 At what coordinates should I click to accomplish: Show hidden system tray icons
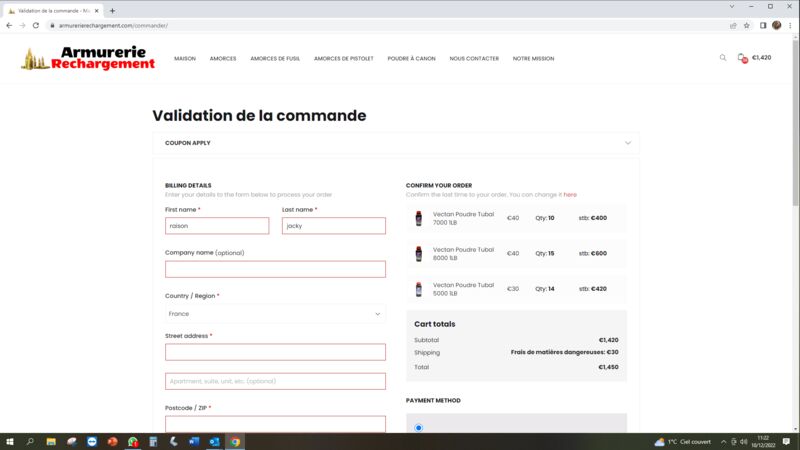pos(723,442)
